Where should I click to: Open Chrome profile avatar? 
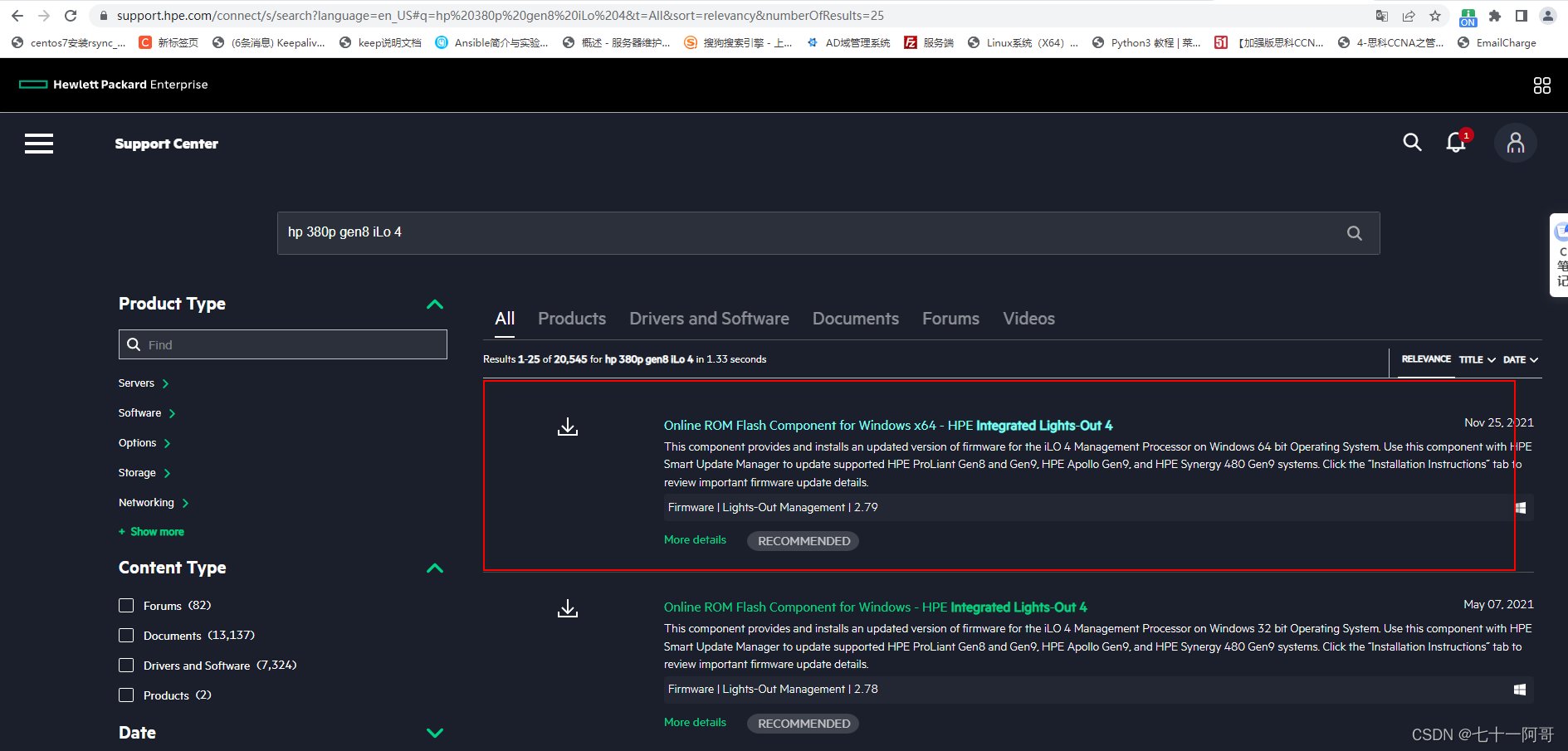[x=1547, y=16]
